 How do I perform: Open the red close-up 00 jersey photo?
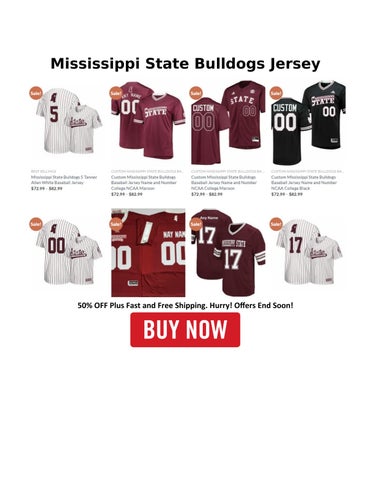point(148,253)
